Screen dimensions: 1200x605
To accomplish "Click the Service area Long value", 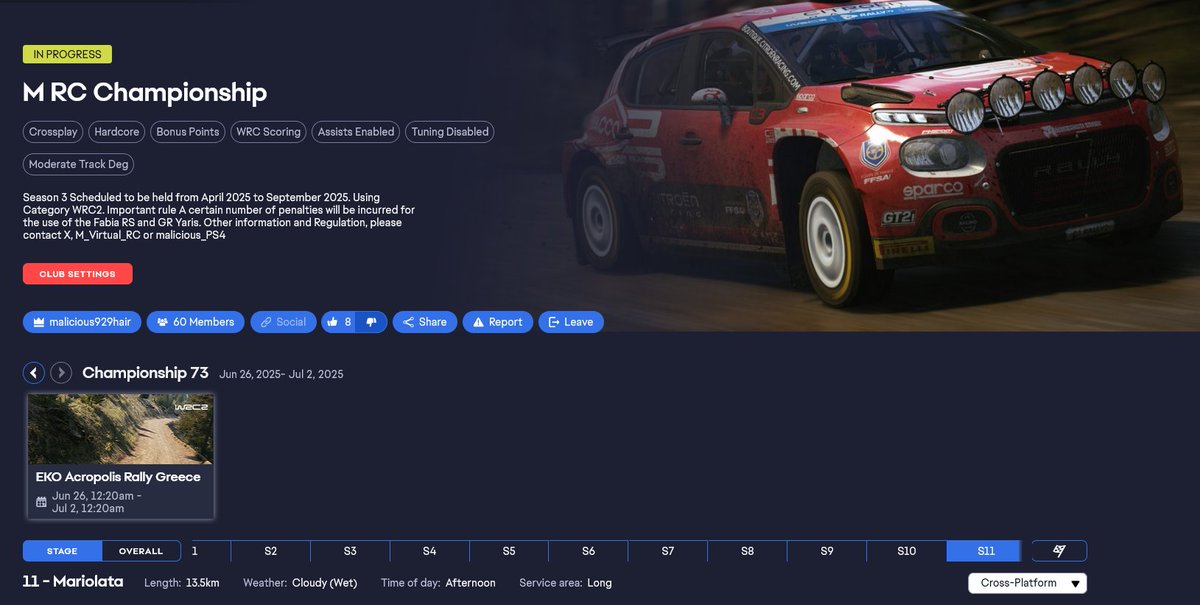I will pyautogui.click(x=600, y=582).
